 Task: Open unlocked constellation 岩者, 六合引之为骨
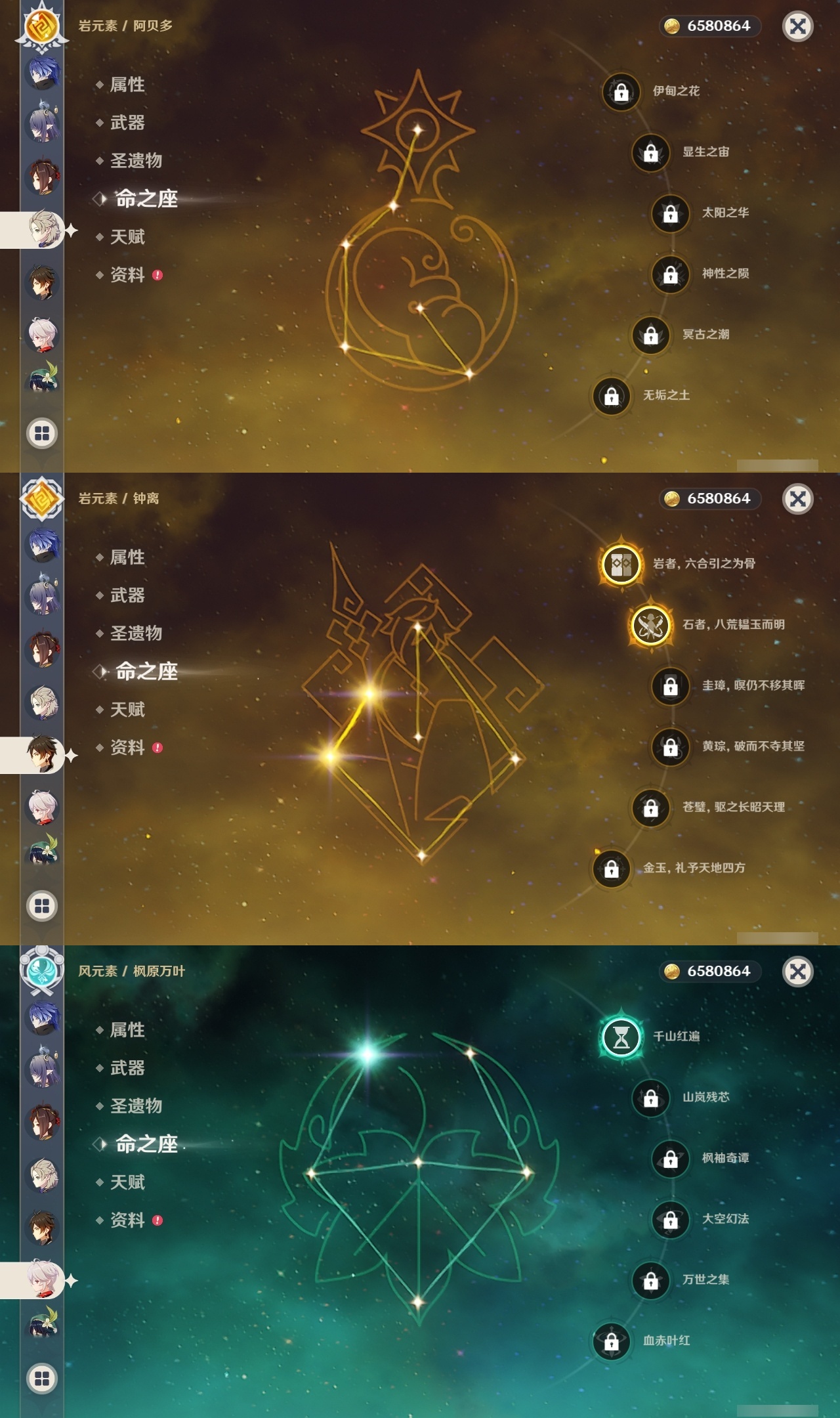coord(621,564)
